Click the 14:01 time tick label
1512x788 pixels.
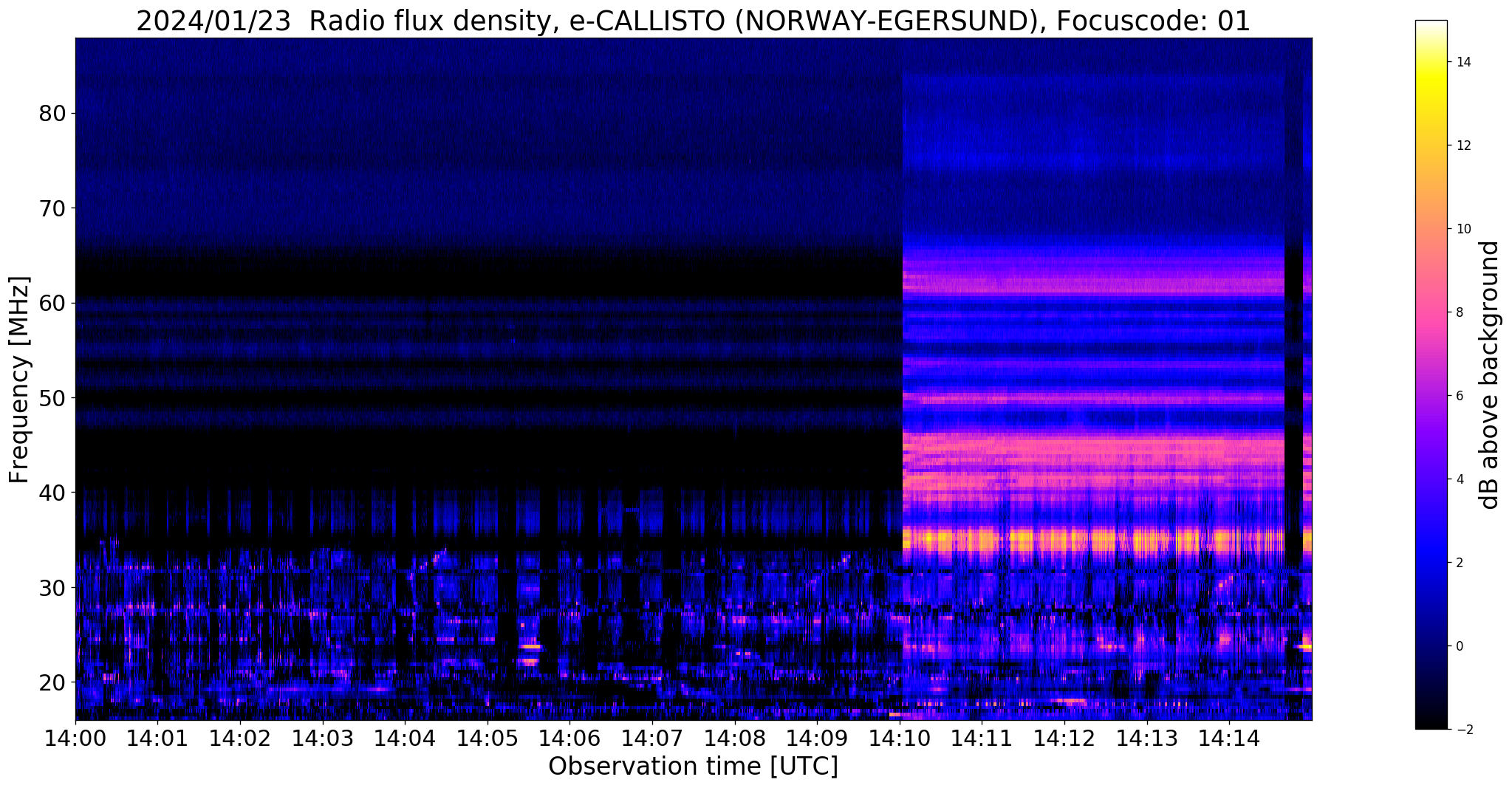[x=157, y=737]
